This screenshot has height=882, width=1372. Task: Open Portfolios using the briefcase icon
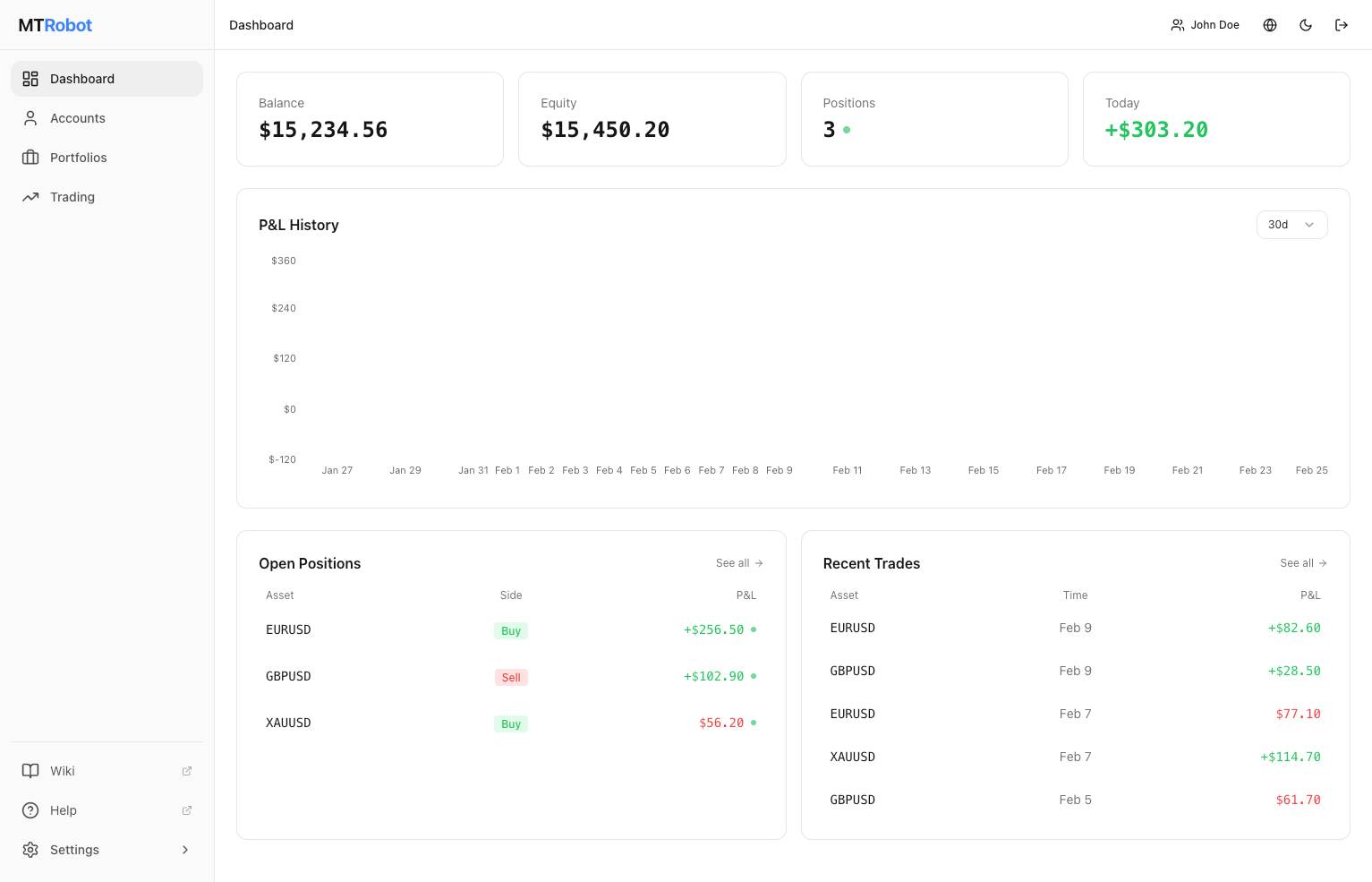tap(30, 158)
